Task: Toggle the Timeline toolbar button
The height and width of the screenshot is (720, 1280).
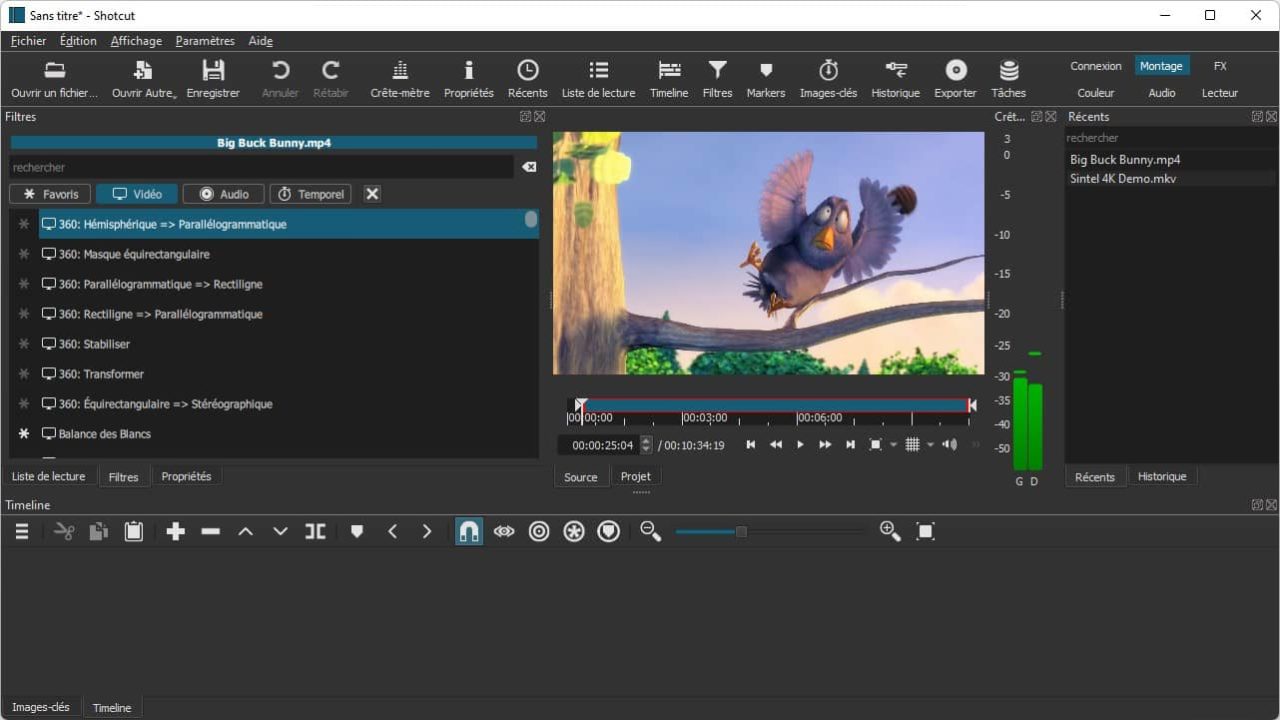Action: pyautogui.click(x=669, y=79)
